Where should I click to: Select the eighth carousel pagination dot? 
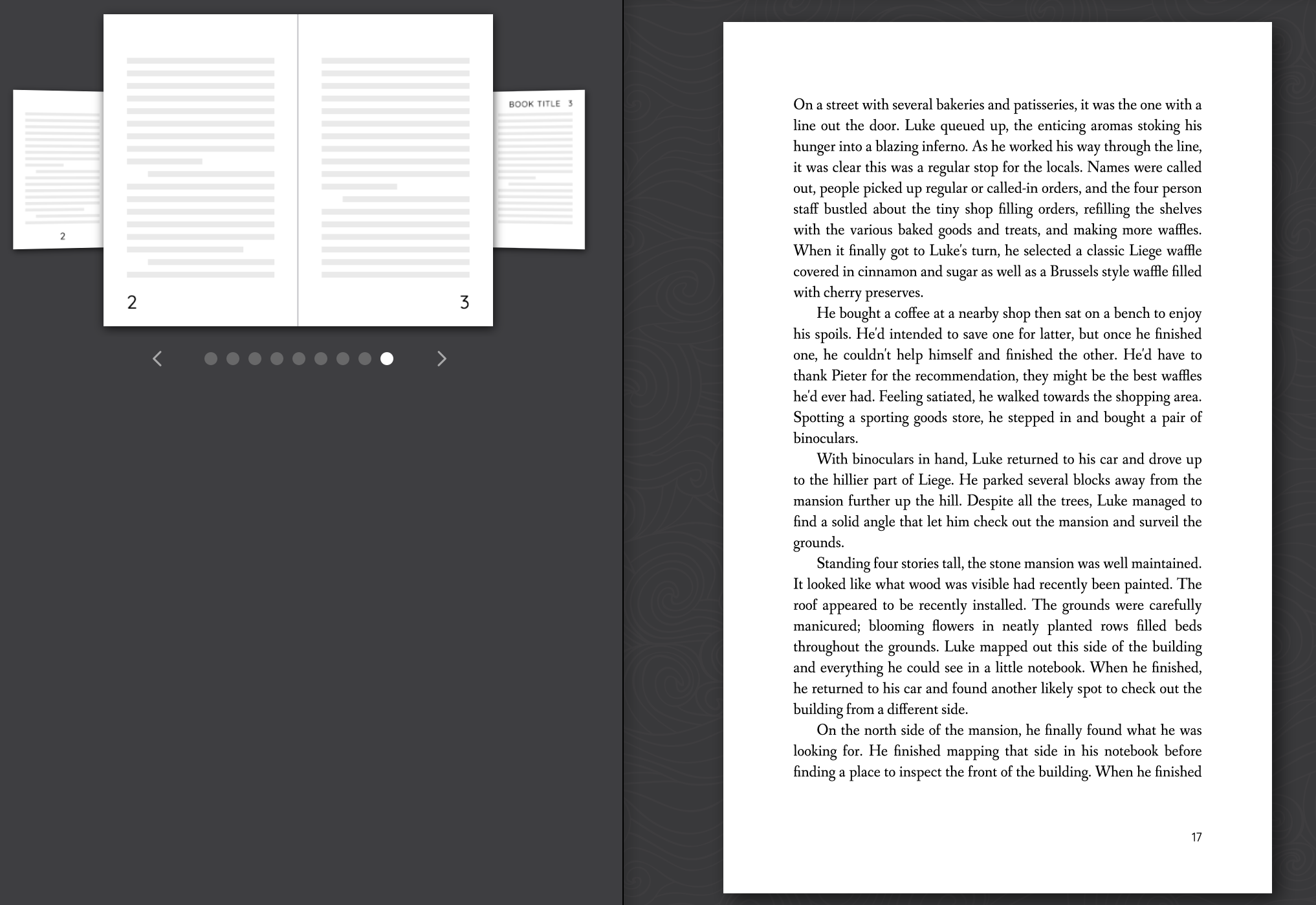pos(365,359)
